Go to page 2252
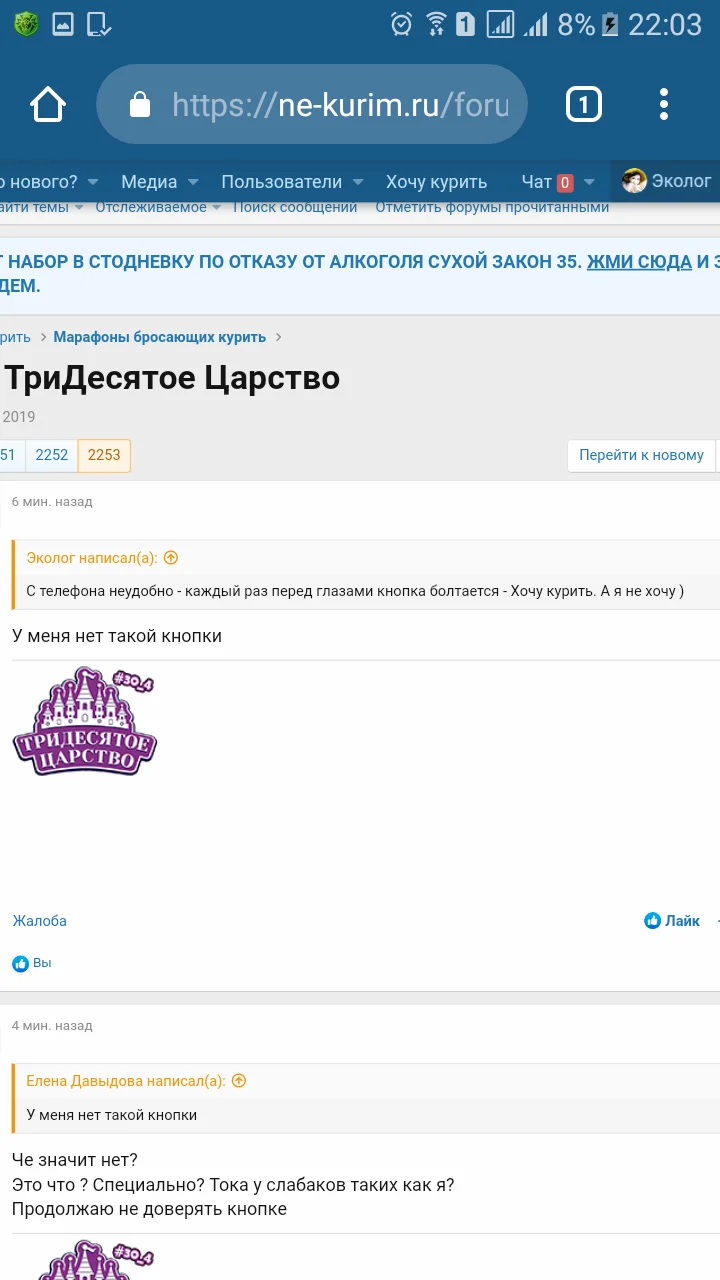This screenshot has height=1280, width=720. [x=52, y=455]
